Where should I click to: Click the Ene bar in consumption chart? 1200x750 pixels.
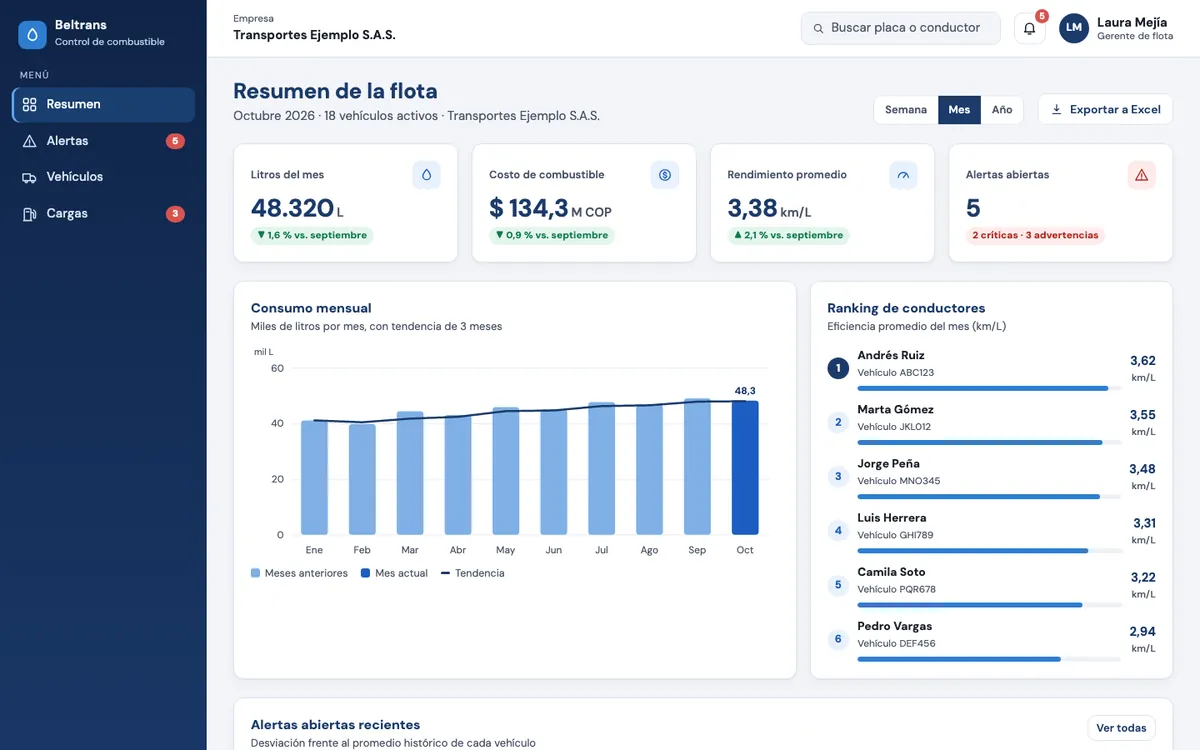pyautogui.click(x=314, y=478)
